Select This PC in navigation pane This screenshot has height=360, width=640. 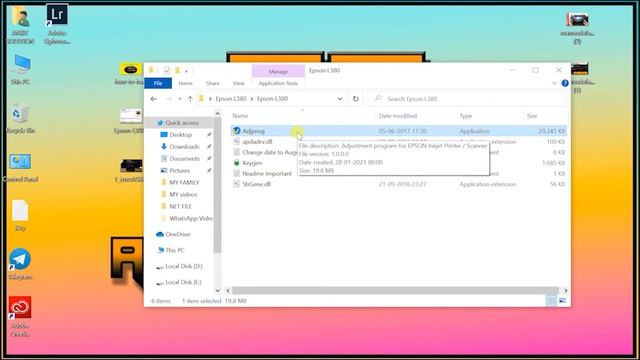[175, 250]
